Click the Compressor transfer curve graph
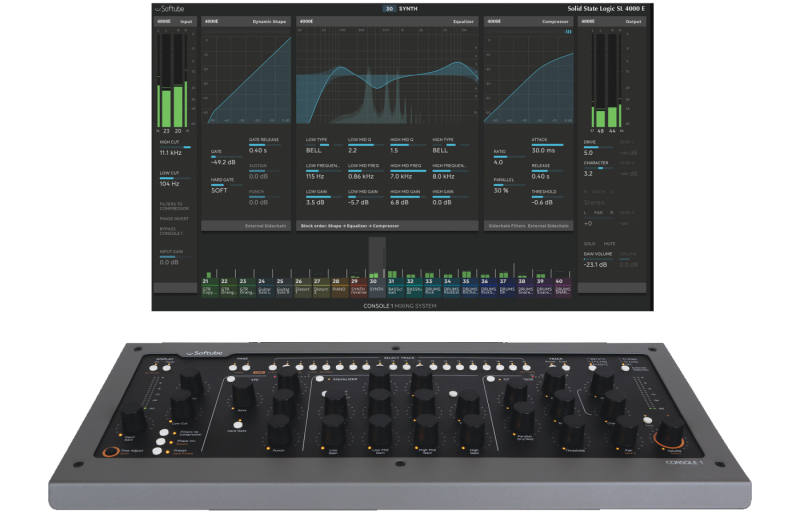 pyautogui.click(x=529, y=79)
